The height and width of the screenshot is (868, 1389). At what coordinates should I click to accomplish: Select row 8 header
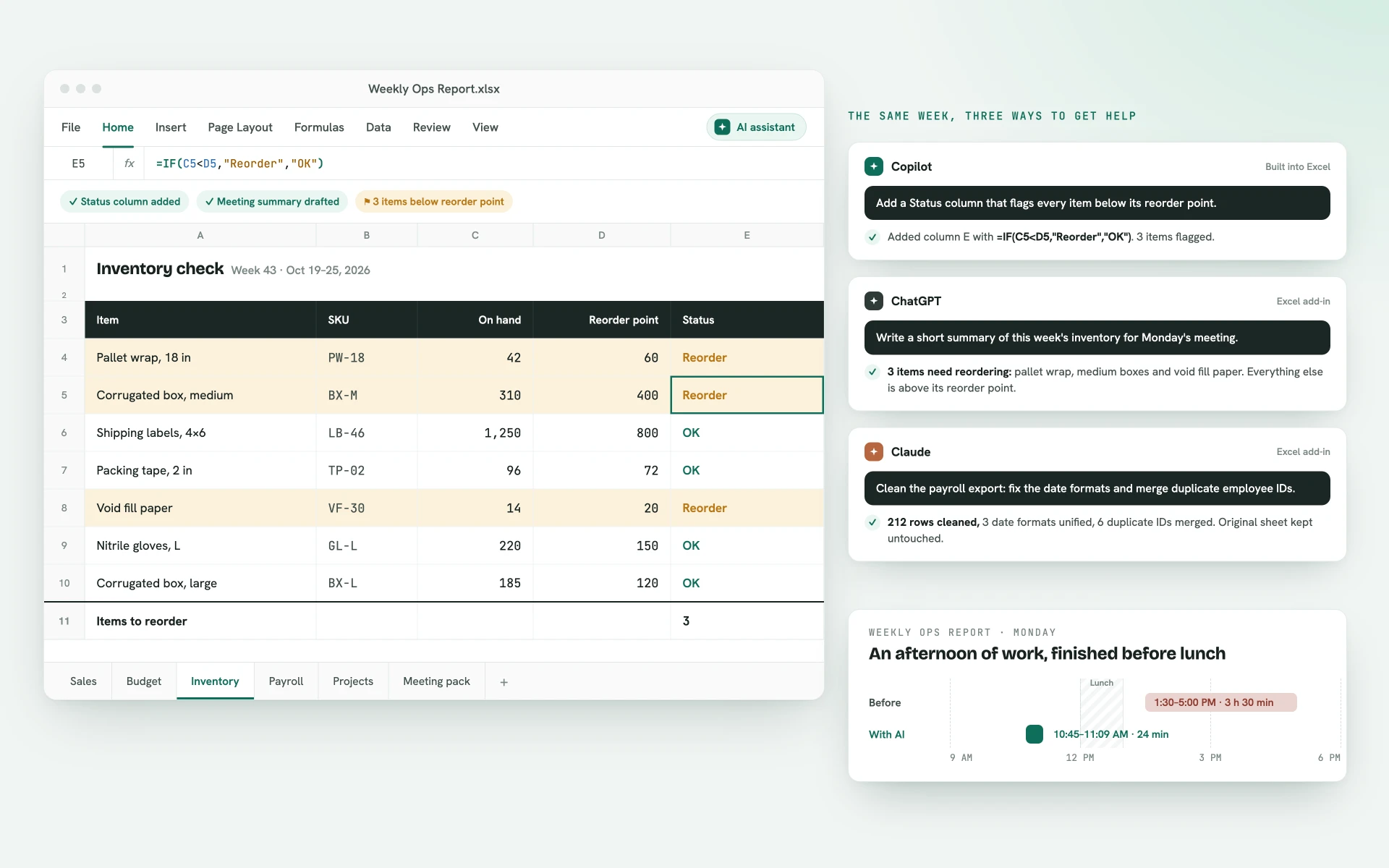(x=64, y=508)
